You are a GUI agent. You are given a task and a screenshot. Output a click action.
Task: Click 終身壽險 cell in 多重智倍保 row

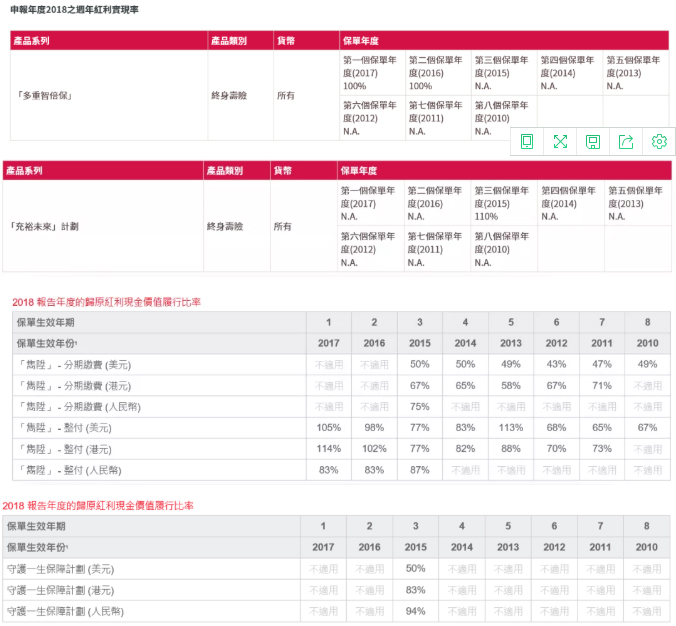pyautogui.click(x=241, y=95)
